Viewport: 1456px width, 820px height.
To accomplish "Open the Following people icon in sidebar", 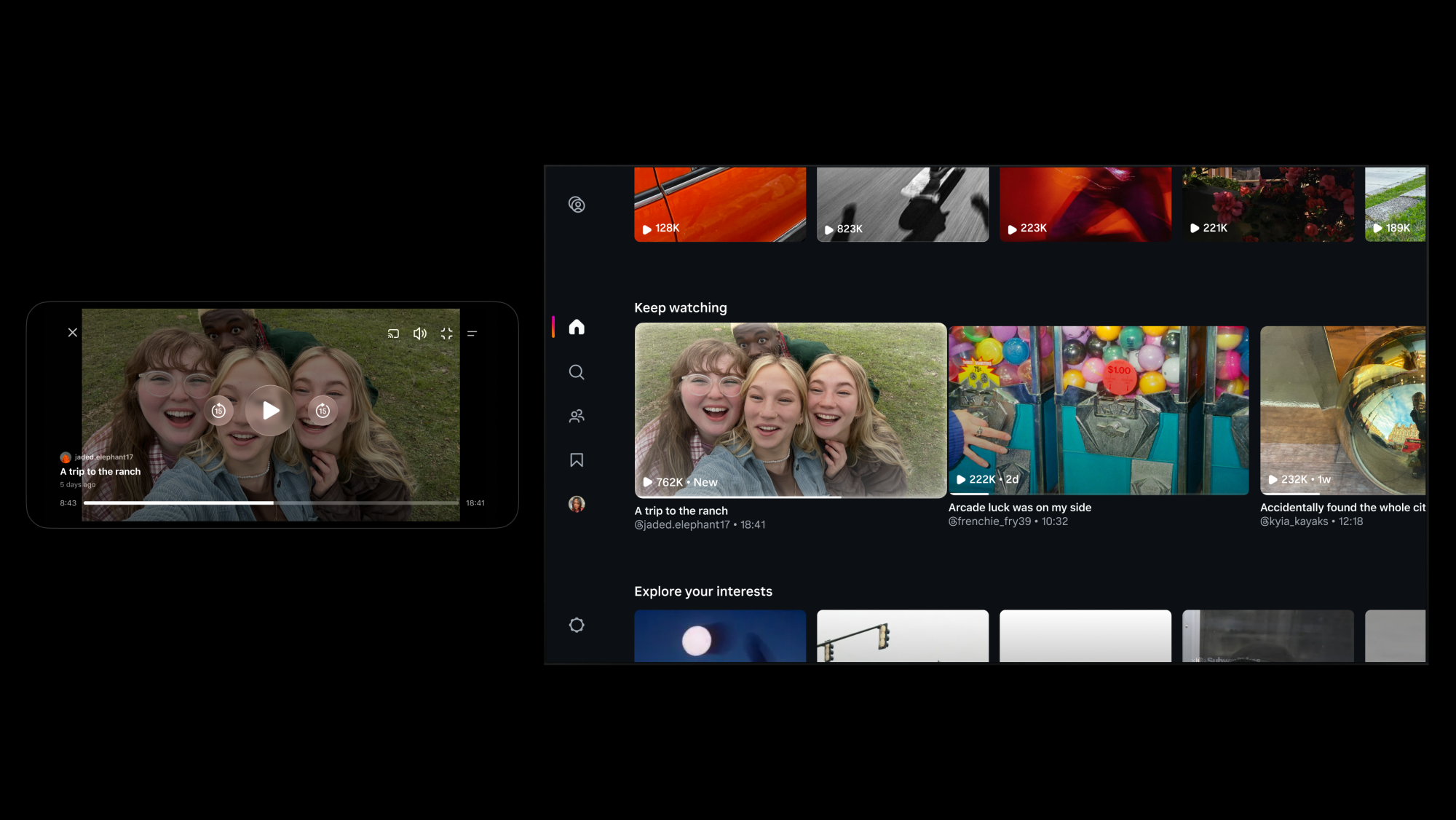I will 577,416.
